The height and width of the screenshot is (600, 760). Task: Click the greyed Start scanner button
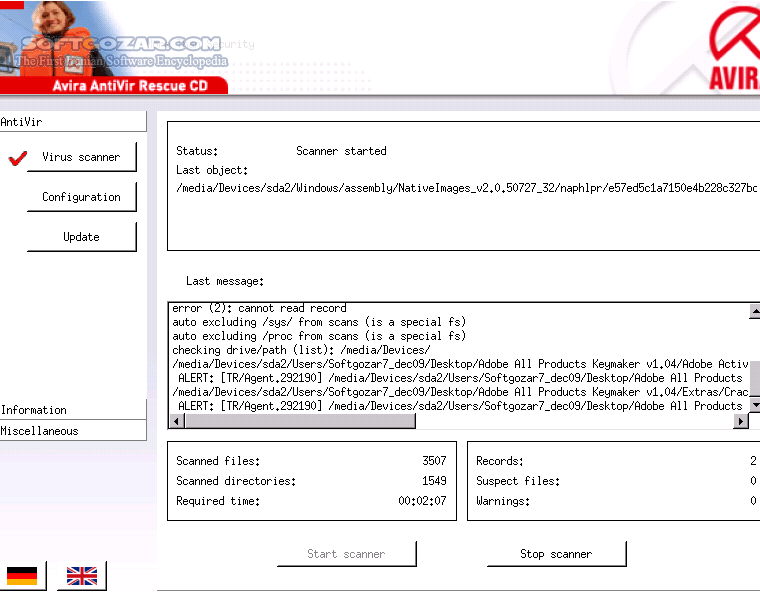[347, 554]
